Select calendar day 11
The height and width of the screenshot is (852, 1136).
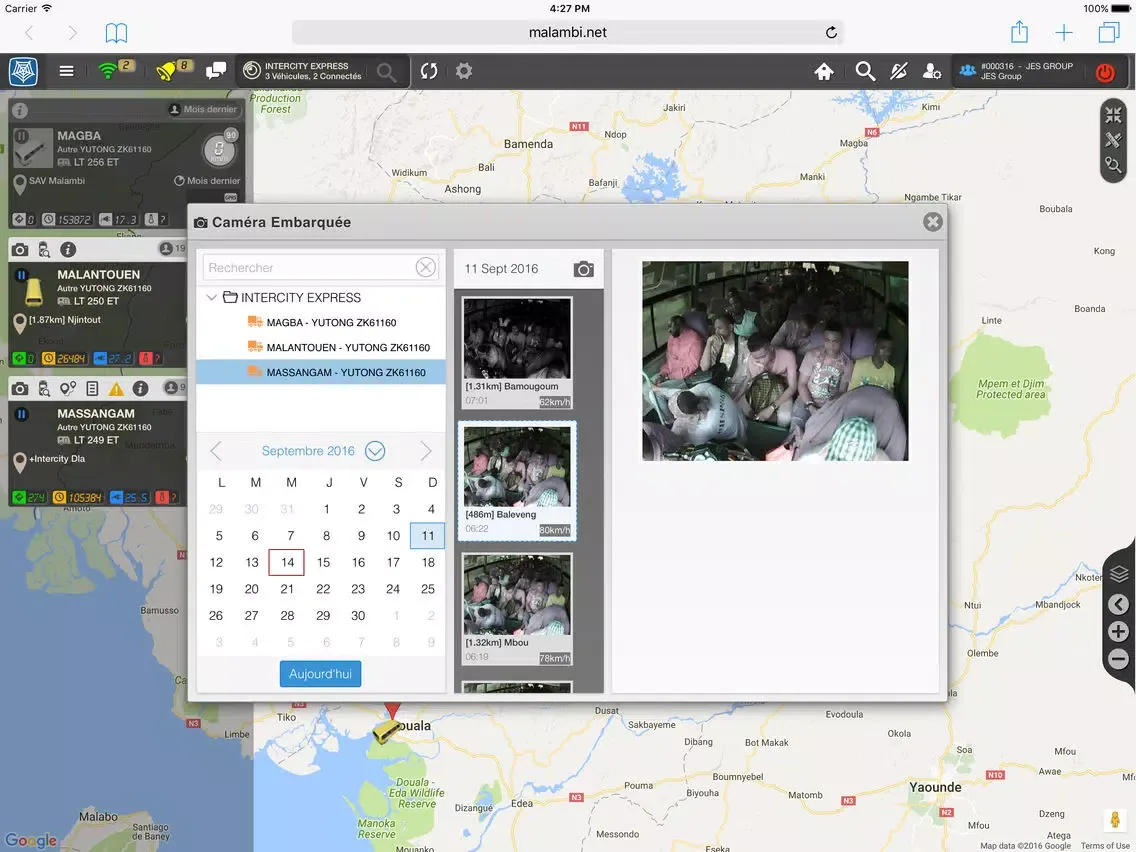point(427,535)
